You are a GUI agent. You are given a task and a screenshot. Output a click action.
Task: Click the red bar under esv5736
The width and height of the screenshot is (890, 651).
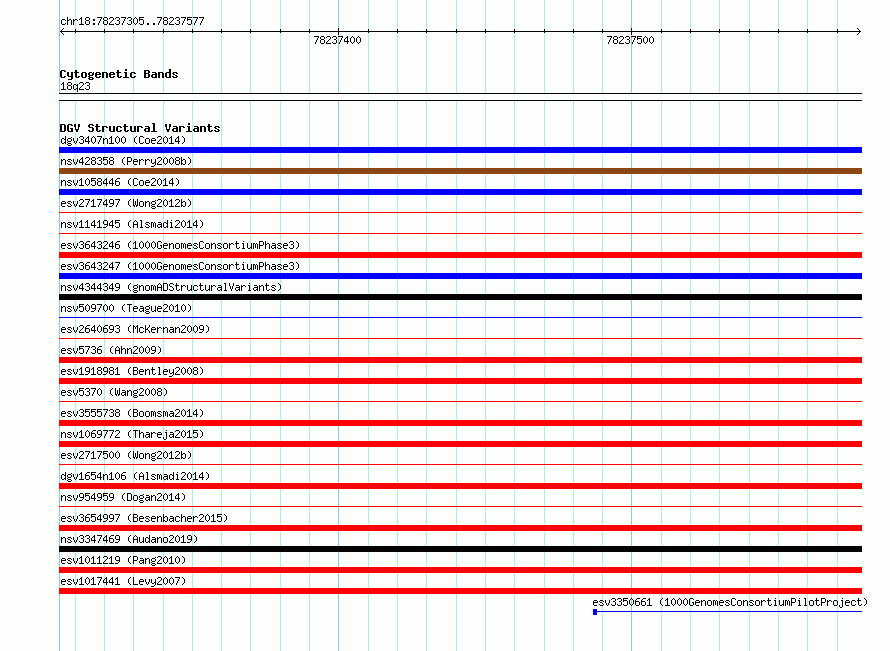(460, 360)
